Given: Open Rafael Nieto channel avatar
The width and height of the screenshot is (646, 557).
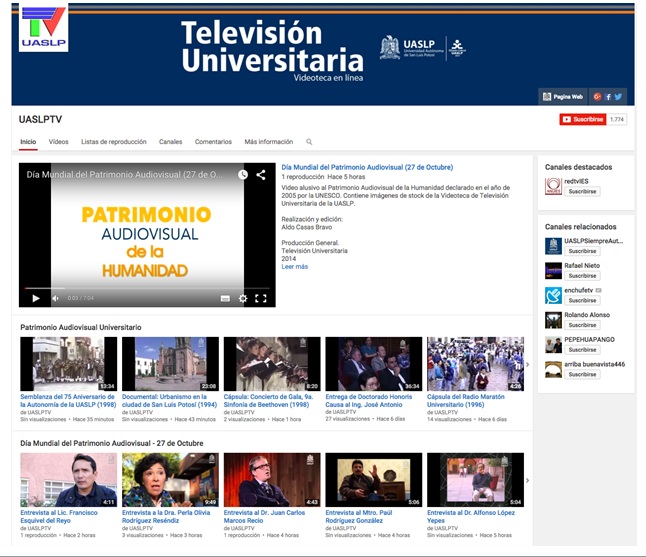Looking at the screenshot, I should tap(553, 271).
